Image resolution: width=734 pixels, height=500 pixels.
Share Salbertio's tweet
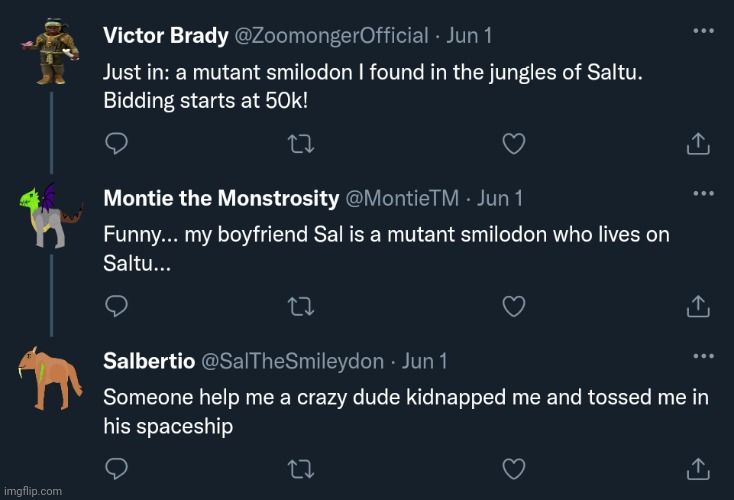pyautogui.click(x=698, y=467)
